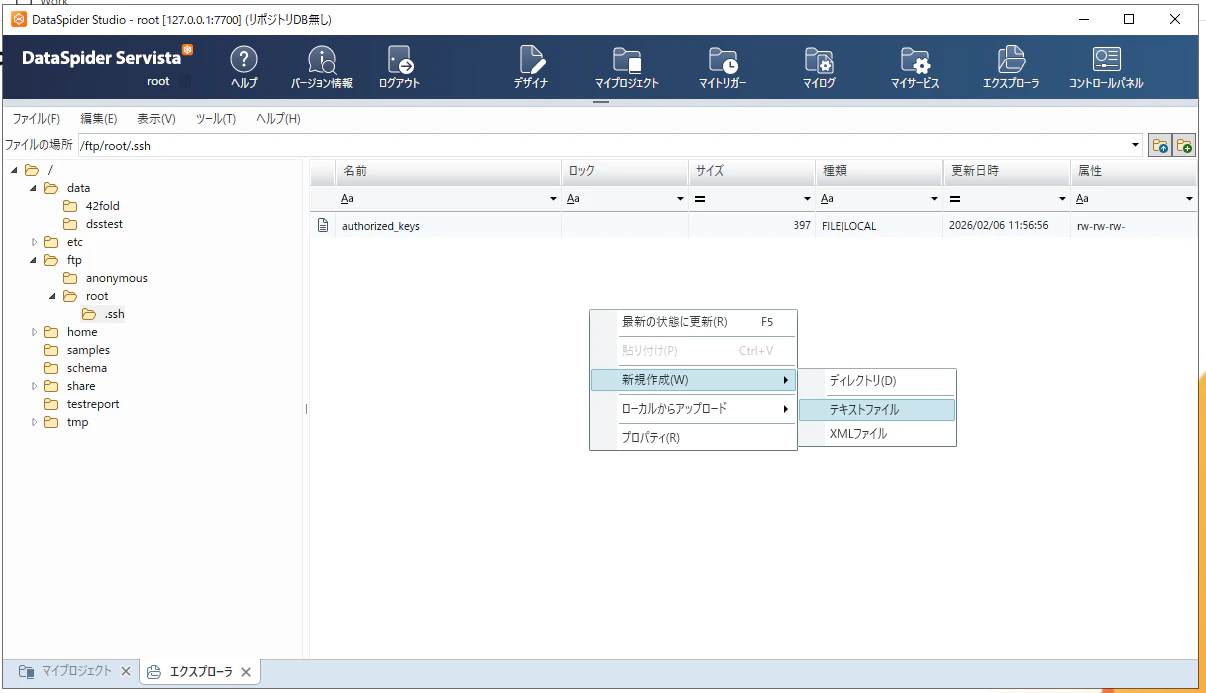Open マイサービス services
Image resolution: width=1206 pixels, height=693 pixels.
point(915,67)
